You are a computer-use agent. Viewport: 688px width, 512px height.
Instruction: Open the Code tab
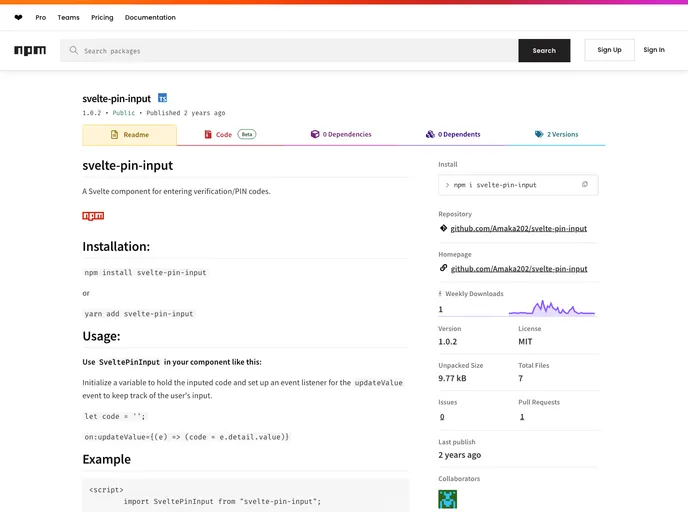click(x=230, y=135)
